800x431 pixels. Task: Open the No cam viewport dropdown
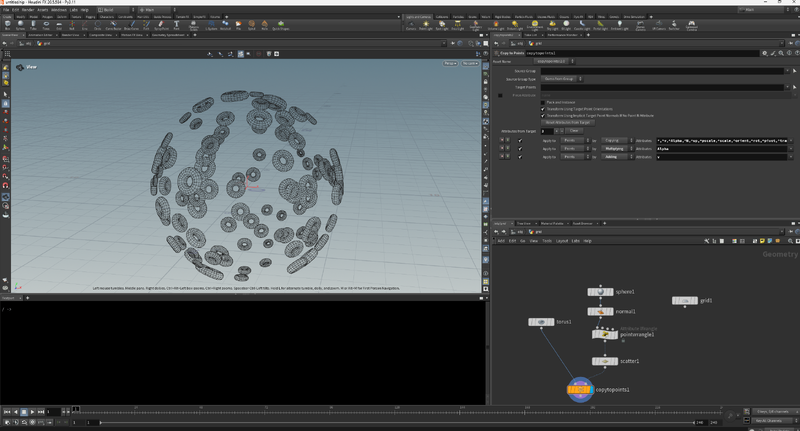pos(470,63)
